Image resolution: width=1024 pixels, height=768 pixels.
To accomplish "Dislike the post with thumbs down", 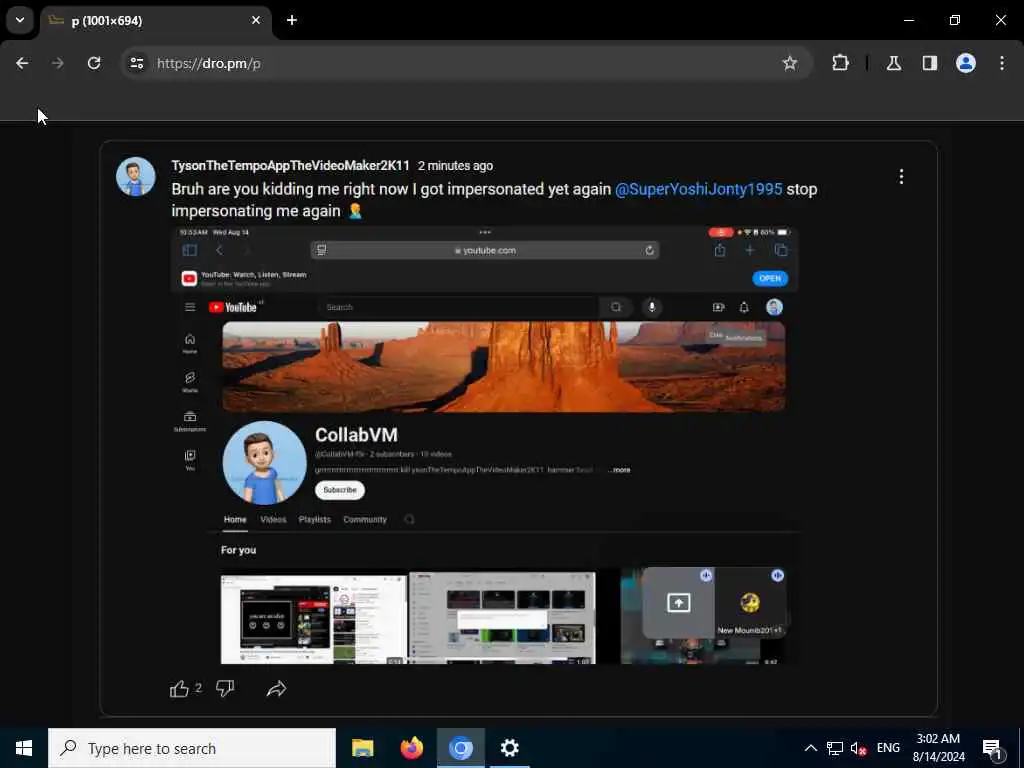I will [x=225, y=688].
